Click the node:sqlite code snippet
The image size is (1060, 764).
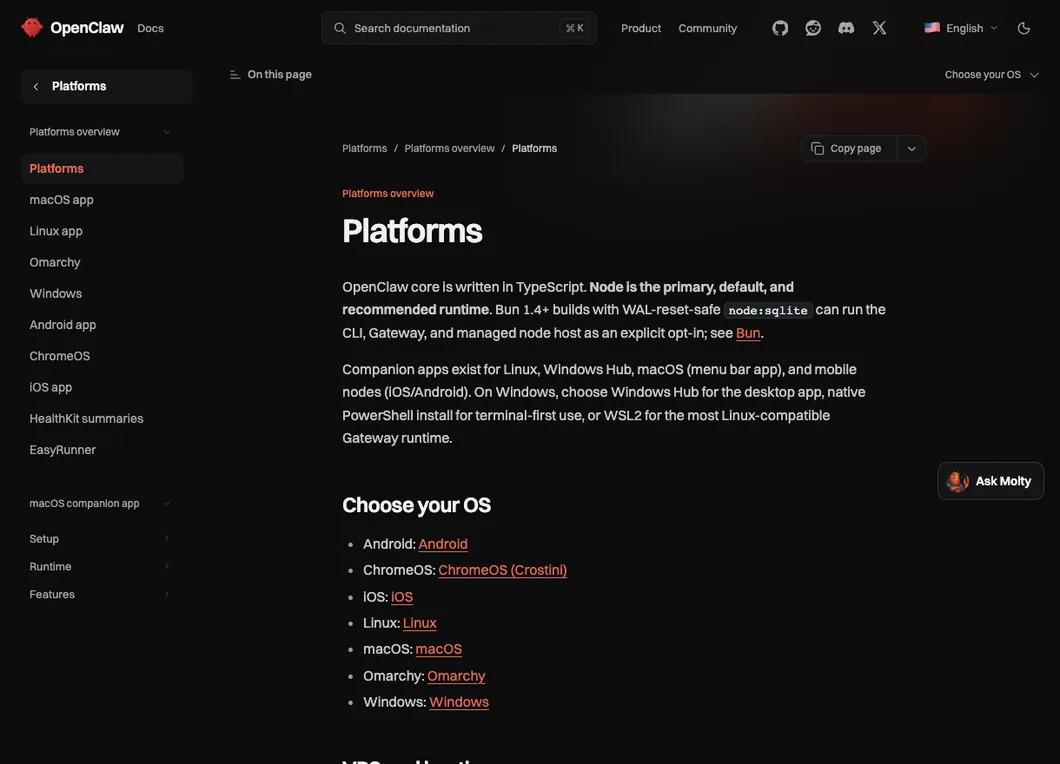click(768, 310)
